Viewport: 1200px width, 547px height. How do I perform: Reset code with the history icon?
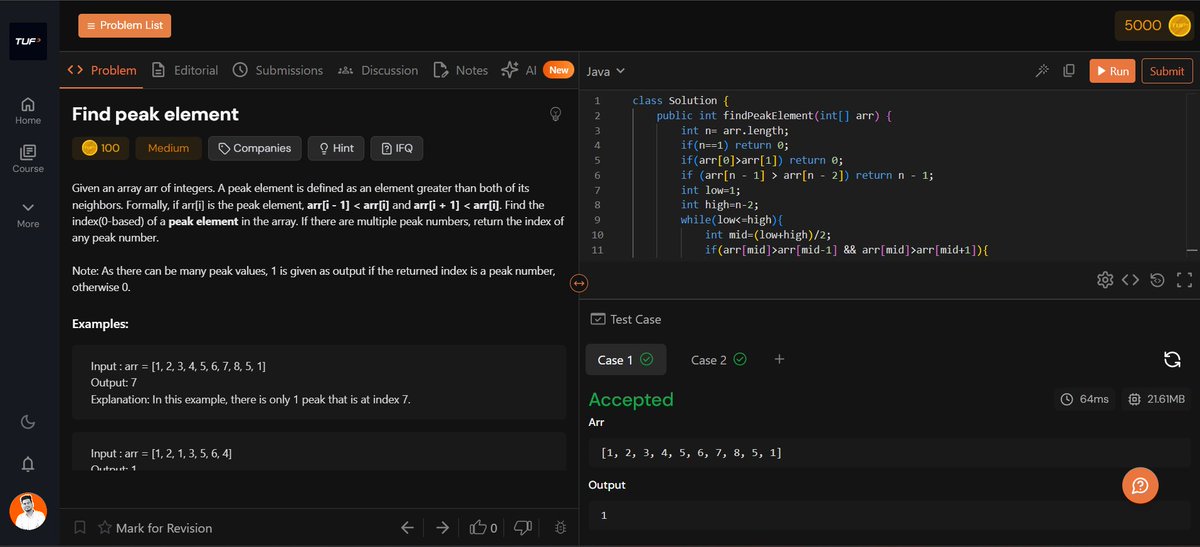1158,280
